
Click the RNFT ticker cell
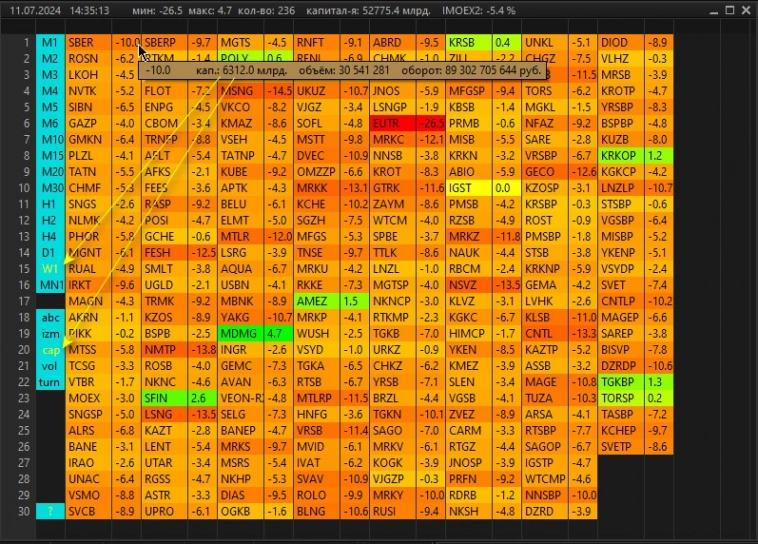click(x=317, y=43)
